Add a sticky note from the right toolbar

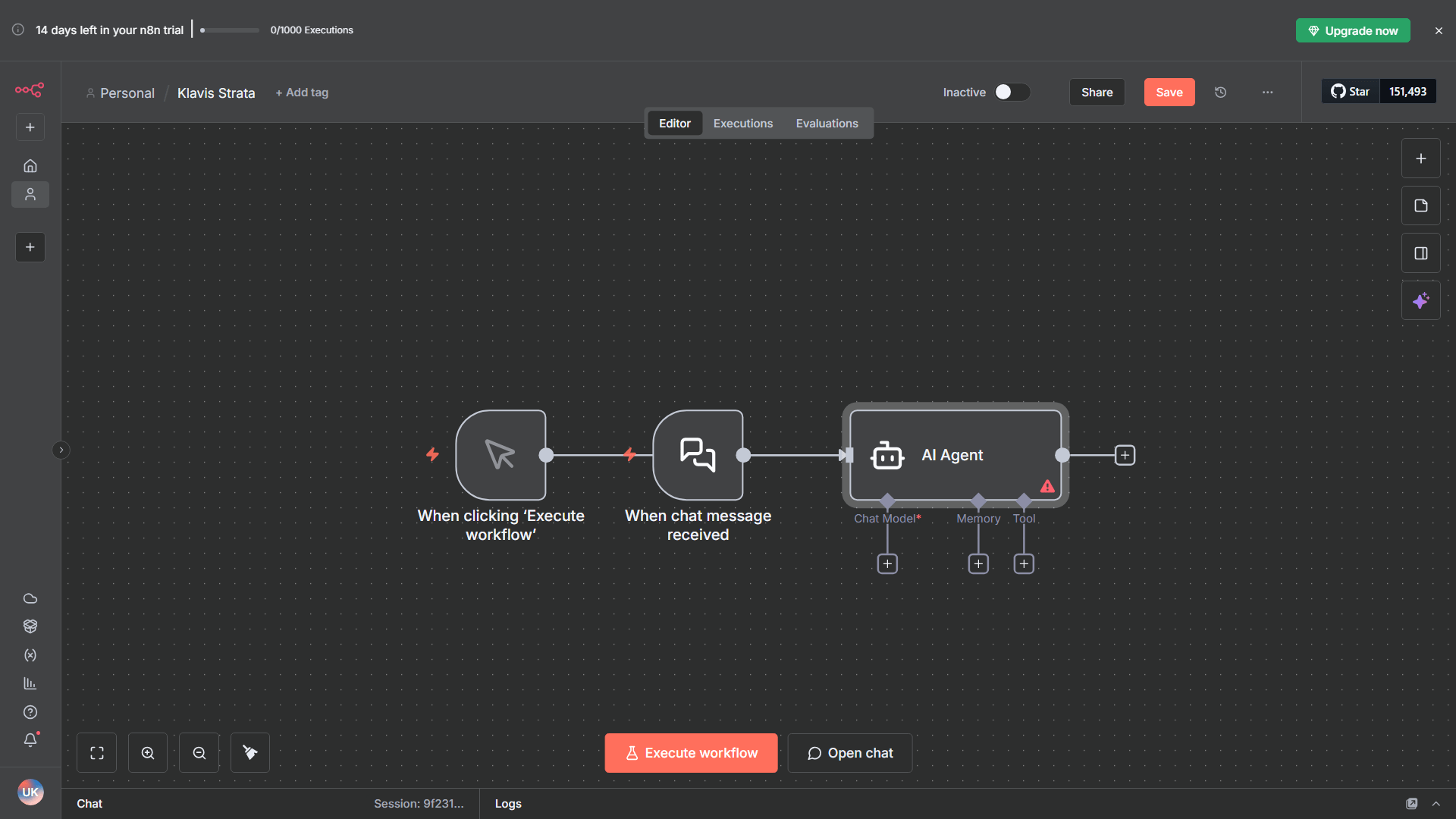click(x=1421, y=205)
